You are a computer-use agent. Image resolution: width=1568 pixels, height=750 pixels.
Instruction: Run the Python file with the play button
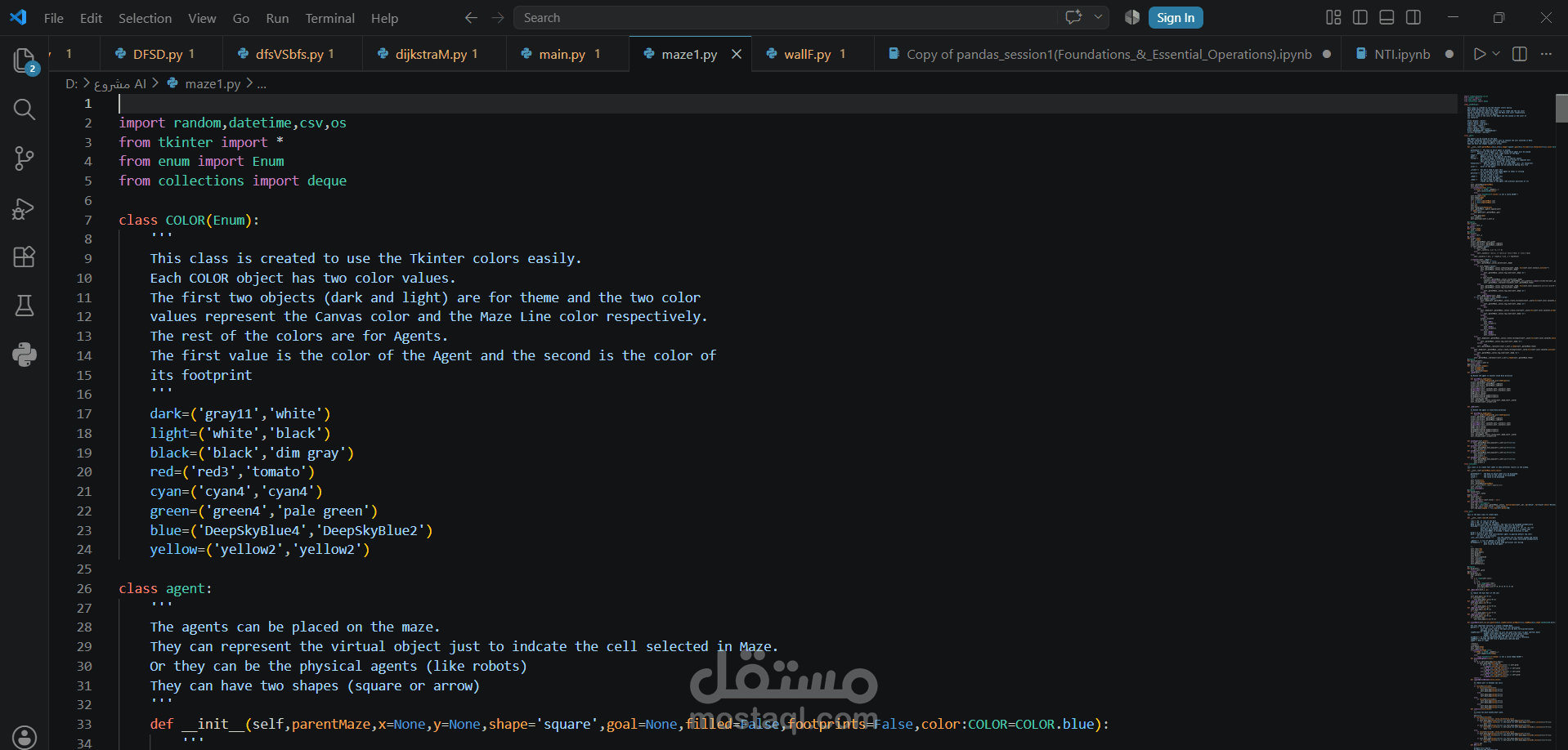point(1479,54)
